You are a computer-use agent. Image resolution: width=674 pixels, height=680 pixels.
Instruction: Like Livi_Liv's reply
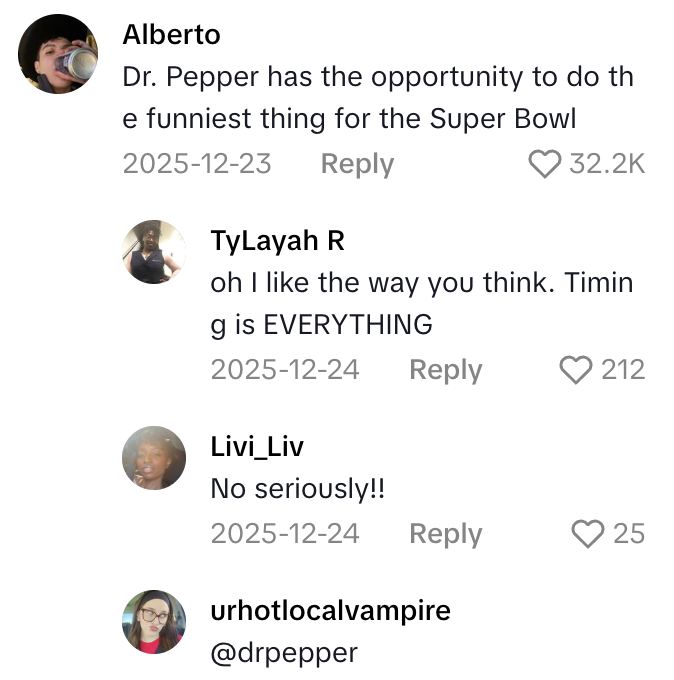pyautogui.click(x=588, y=534)
